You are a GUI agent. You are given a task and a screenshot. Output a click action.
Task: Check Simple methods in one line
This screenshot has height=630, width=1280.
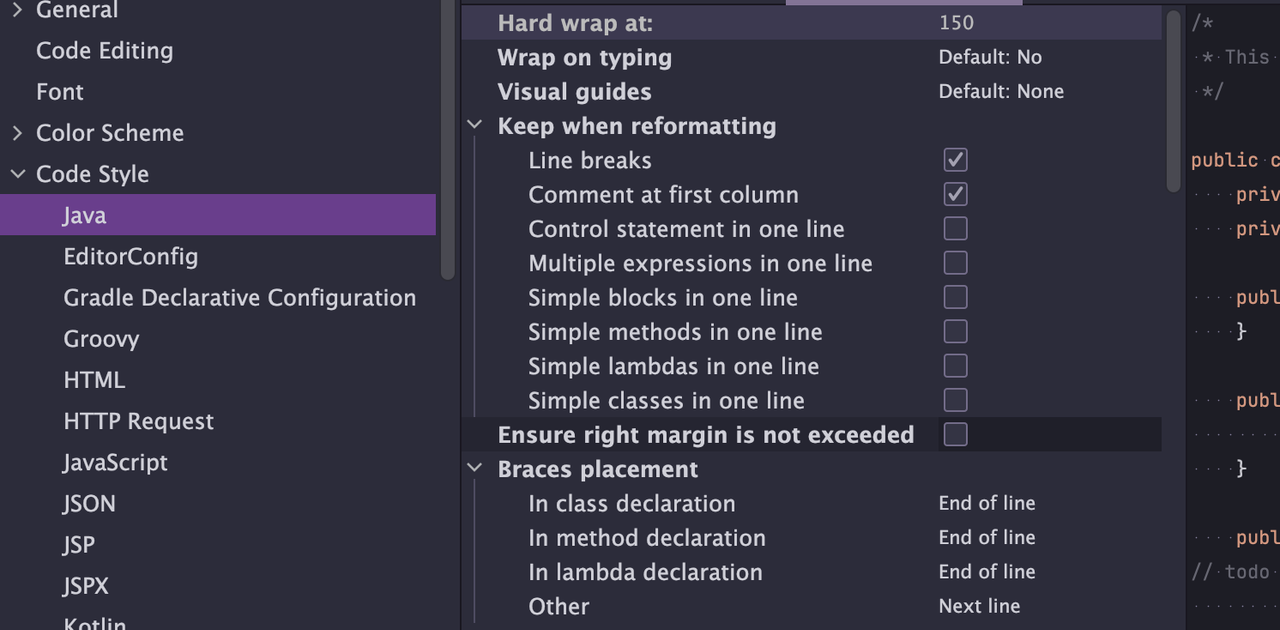pyautogui.click(x=956, y=332)
